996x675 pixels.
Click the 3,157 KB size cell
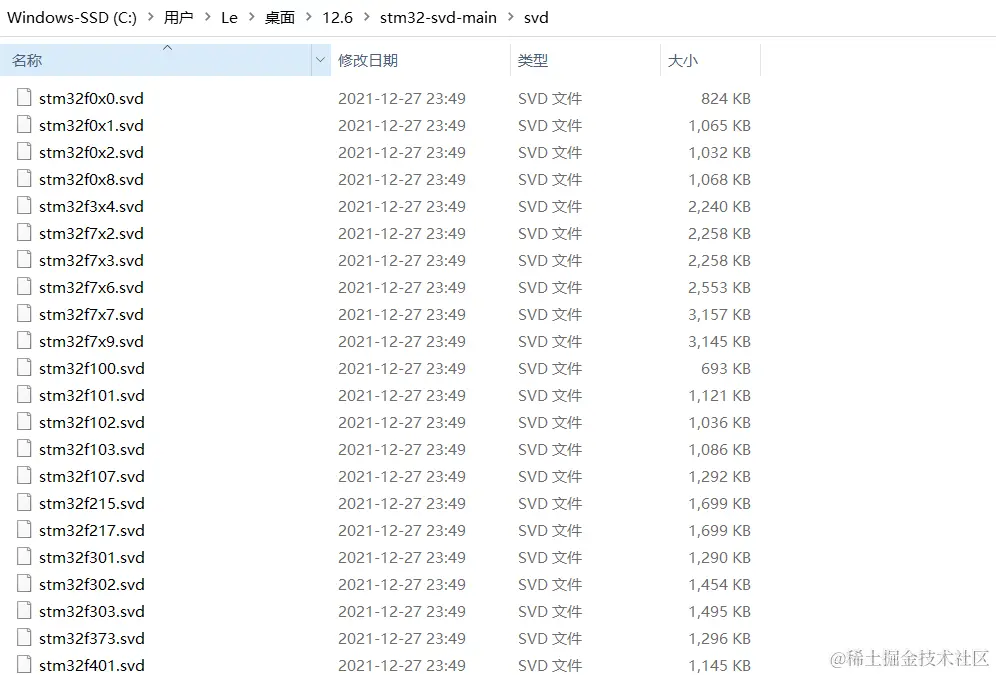tap(720, 314)
